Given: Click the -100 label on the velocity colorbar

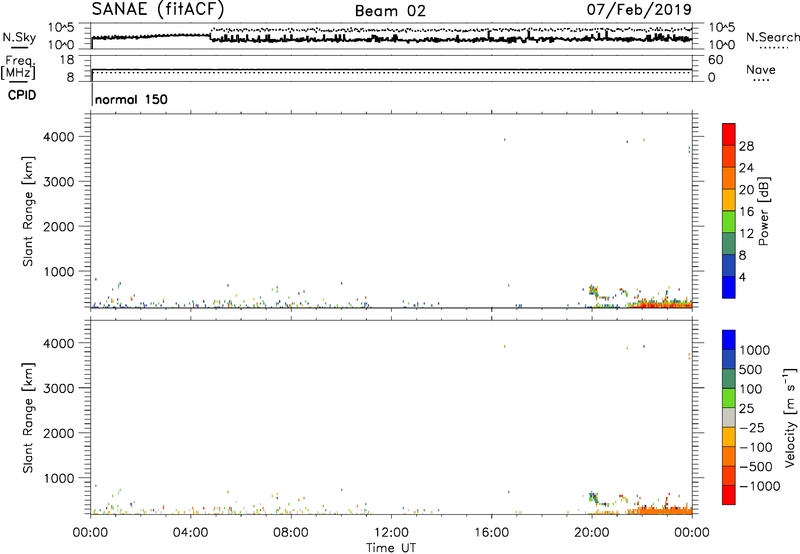Looking at the screenshot, I should pos(756,447).
